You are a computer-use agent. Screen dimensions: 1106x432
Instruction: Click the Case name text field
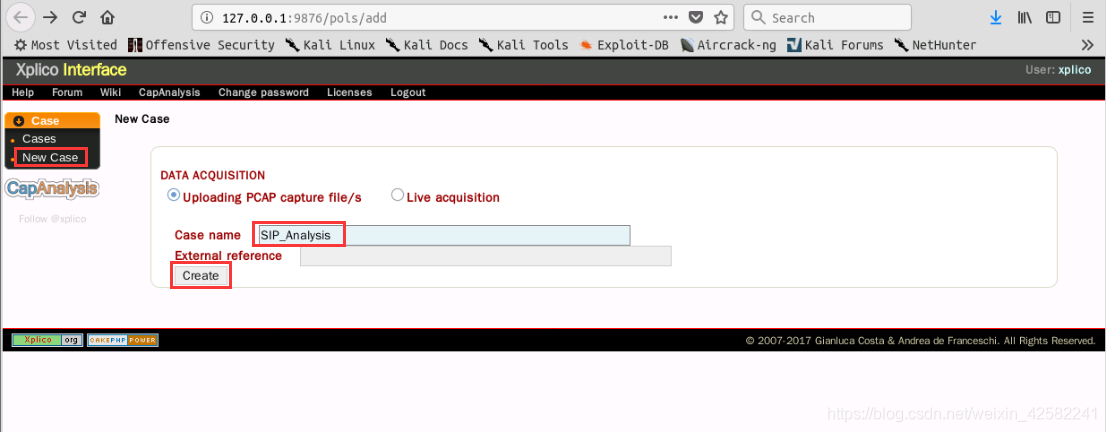(443, 236)
